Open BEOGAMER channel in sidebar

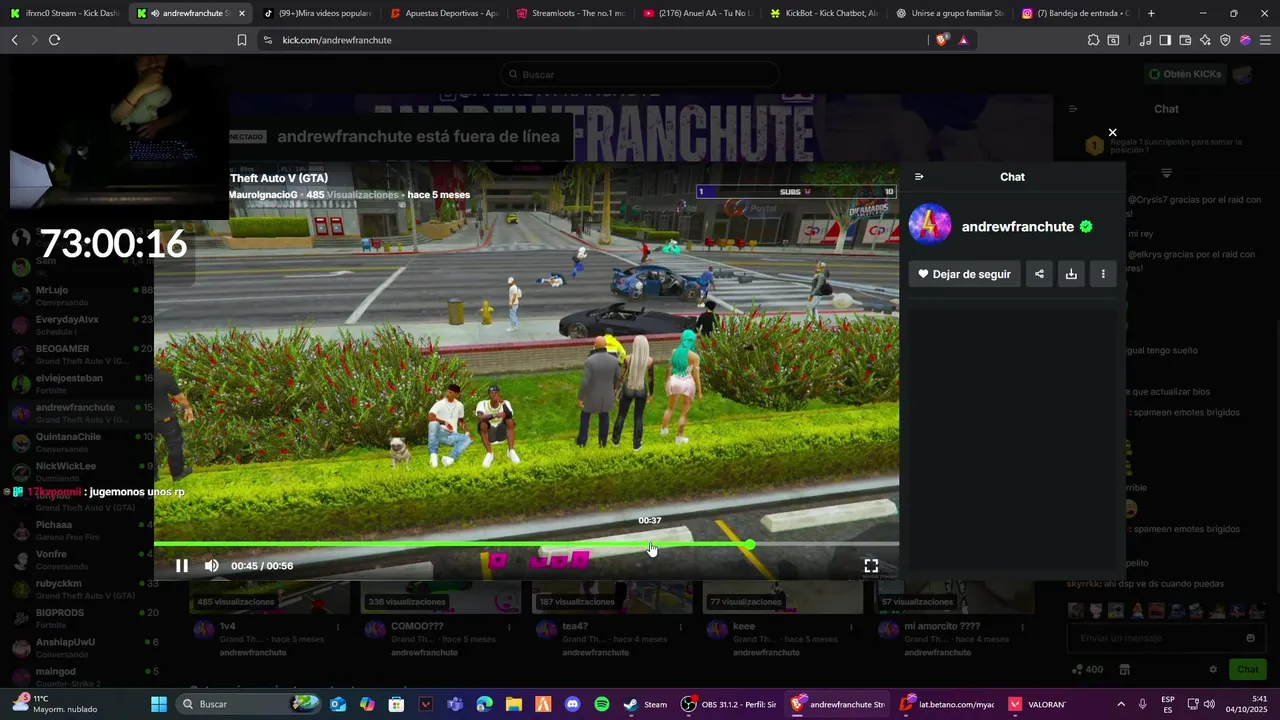point(80,353)
